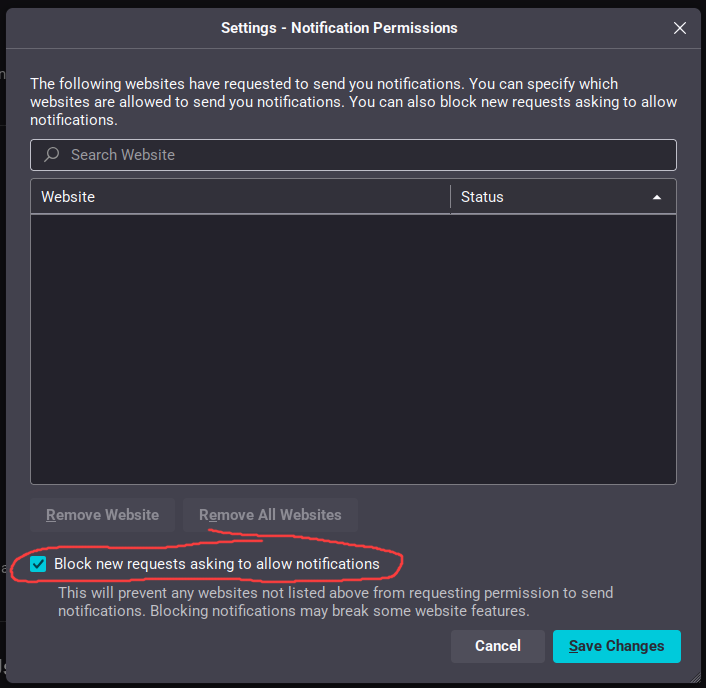
Task: Uncheck the Block new requests checkbox
Action: coord(38,564)
